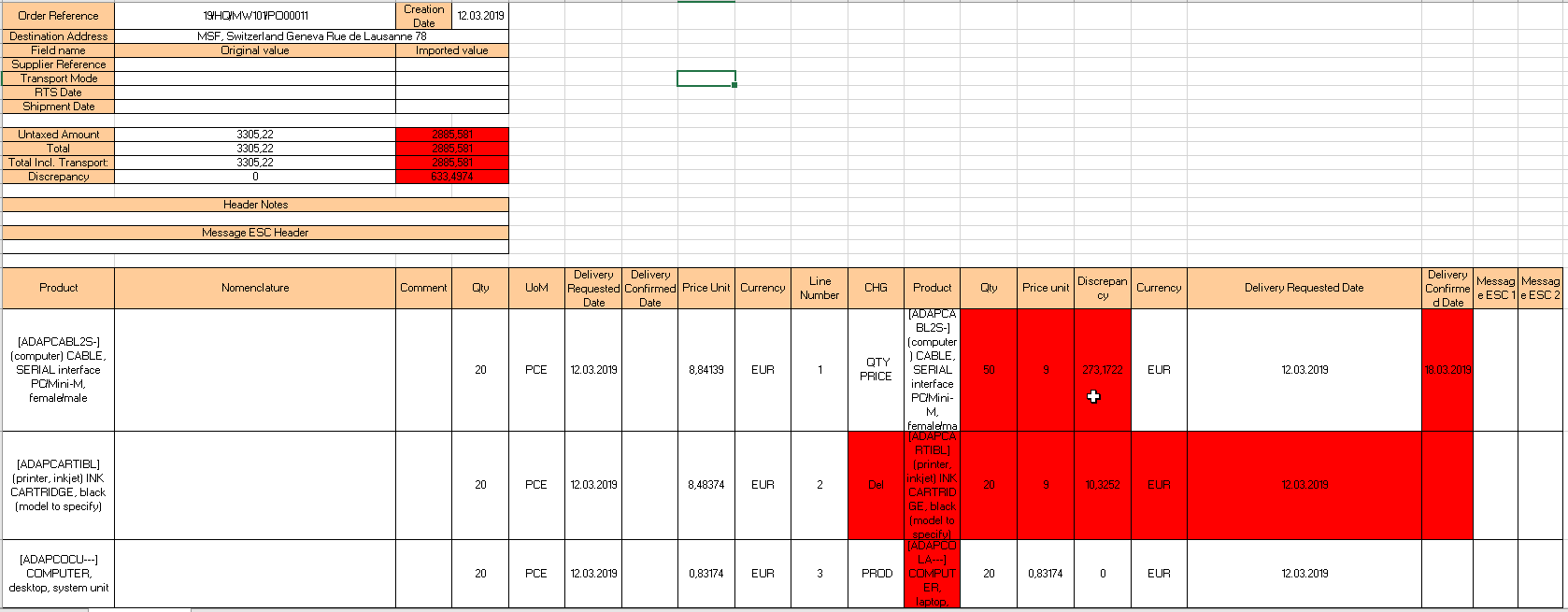Click the order number 19/HQ/MW101/PO00011 cell

click(255, 16)
